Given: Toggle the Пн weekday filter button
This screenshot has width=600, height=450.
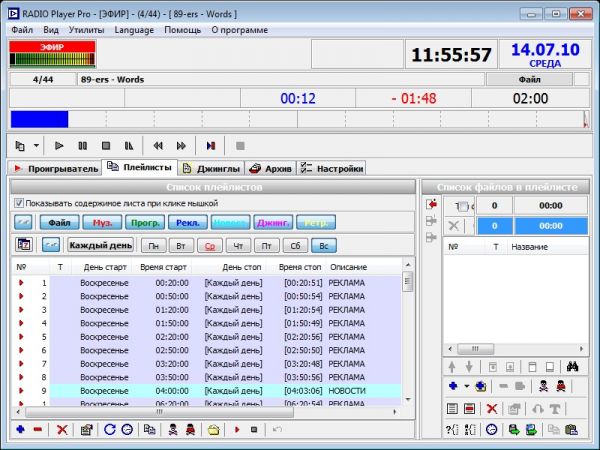Looking at the screenshot, I should click(153, 245).
